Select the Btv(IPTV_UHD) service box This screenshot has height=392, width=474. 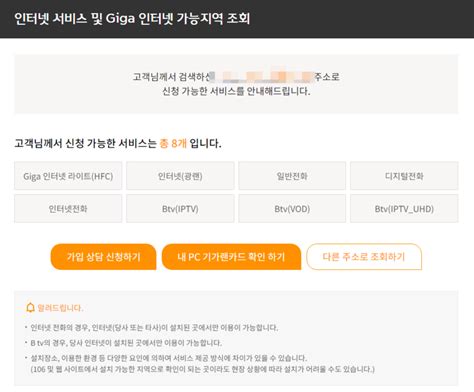(404, 209)
